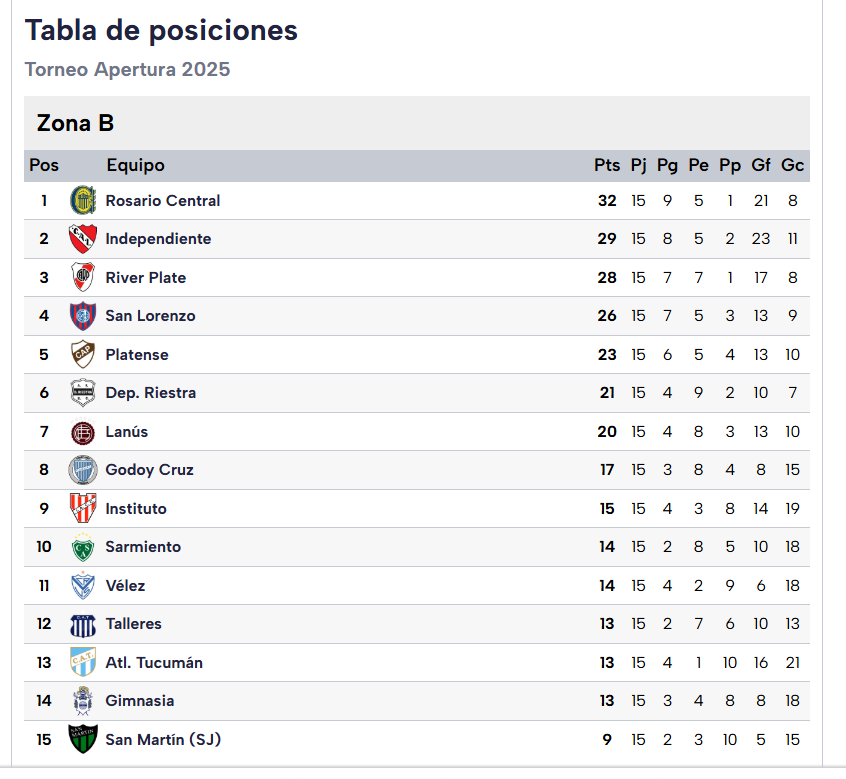The width and height of the screenshot is (846, 779).
Task: Select the River Plate crest icon
Action: click(83, 277)
